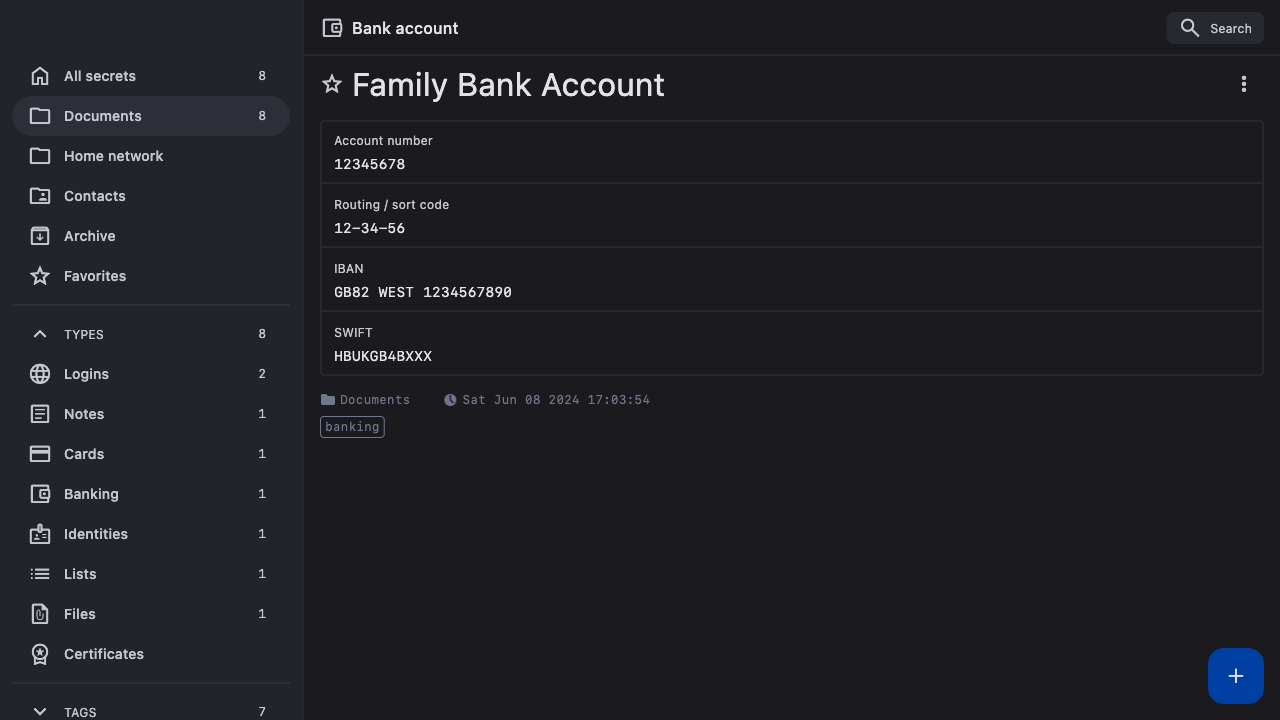The height and width of the screenshot is (720, 1280).
Task: Open the Logins globe icon
Action: (40, 374)
